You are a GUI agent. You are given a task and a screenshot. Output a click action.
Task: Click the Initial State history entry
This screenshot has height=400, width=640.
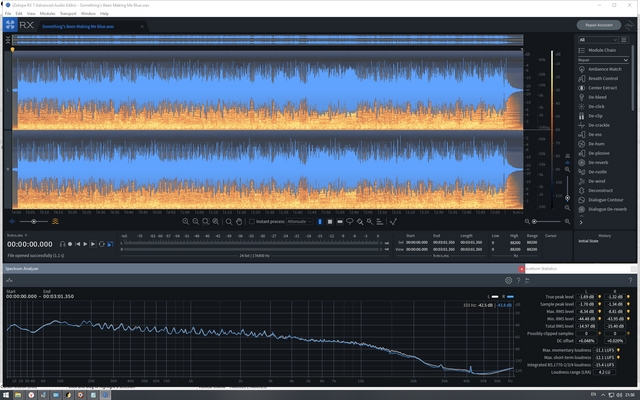(x=588, y=241)
